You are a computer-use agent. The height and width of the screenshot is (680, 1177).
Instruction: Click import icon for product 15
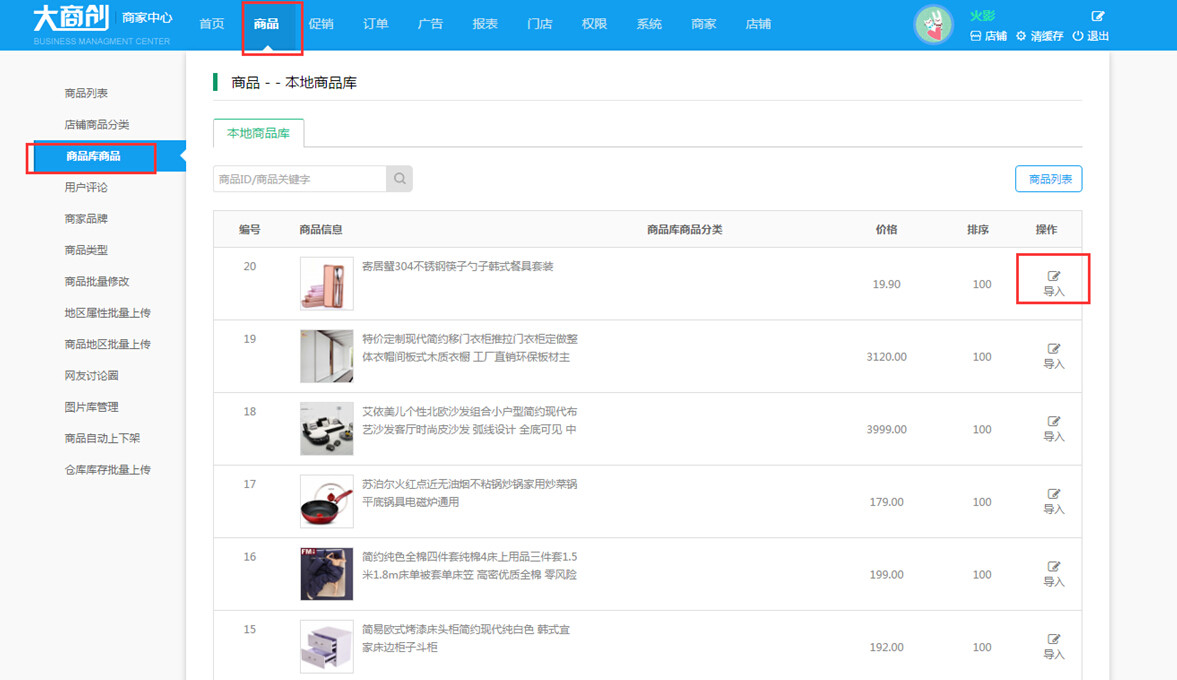pos(1053,640)
